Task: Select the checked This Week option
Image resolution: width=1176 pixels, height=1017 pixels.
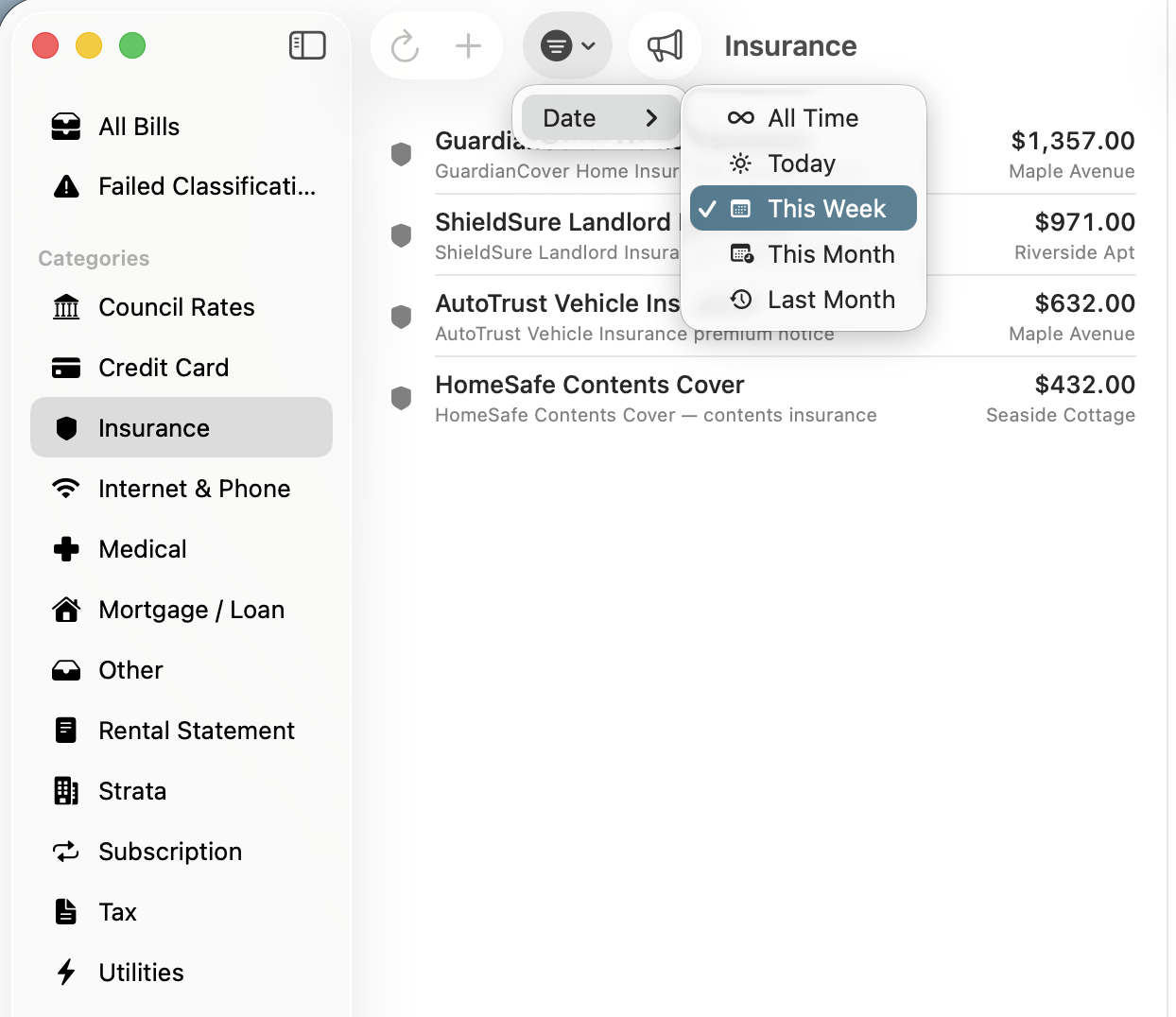Action: coord(804,208)
